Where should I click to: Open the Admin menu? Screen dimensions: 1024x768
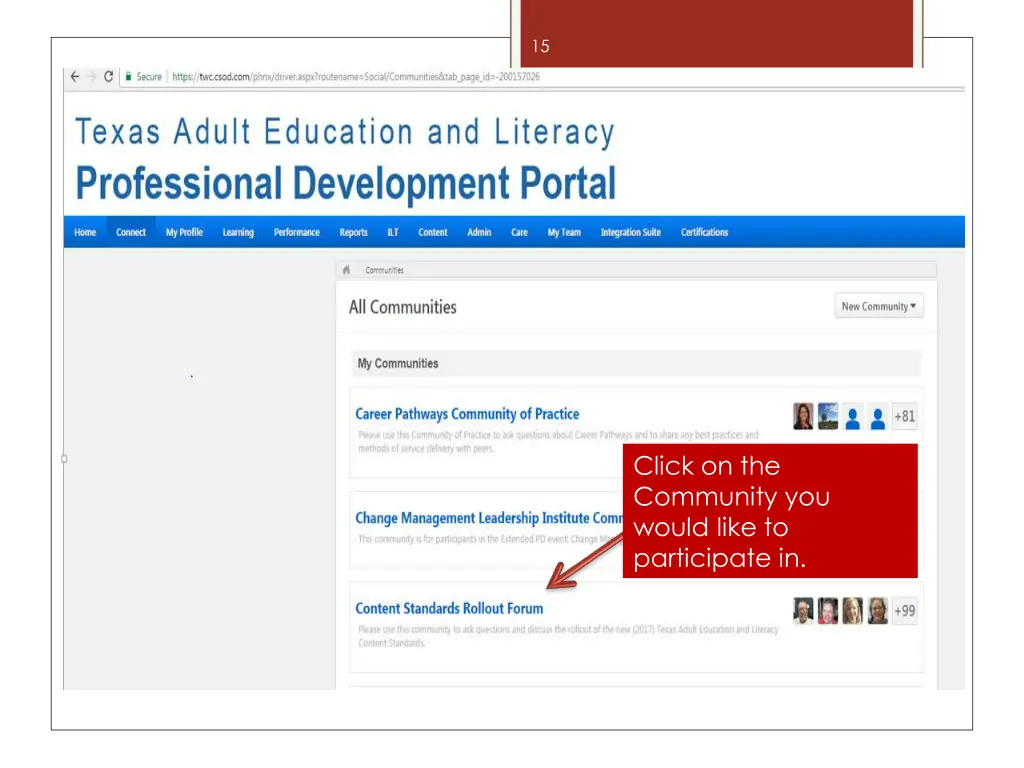(479, 232)
